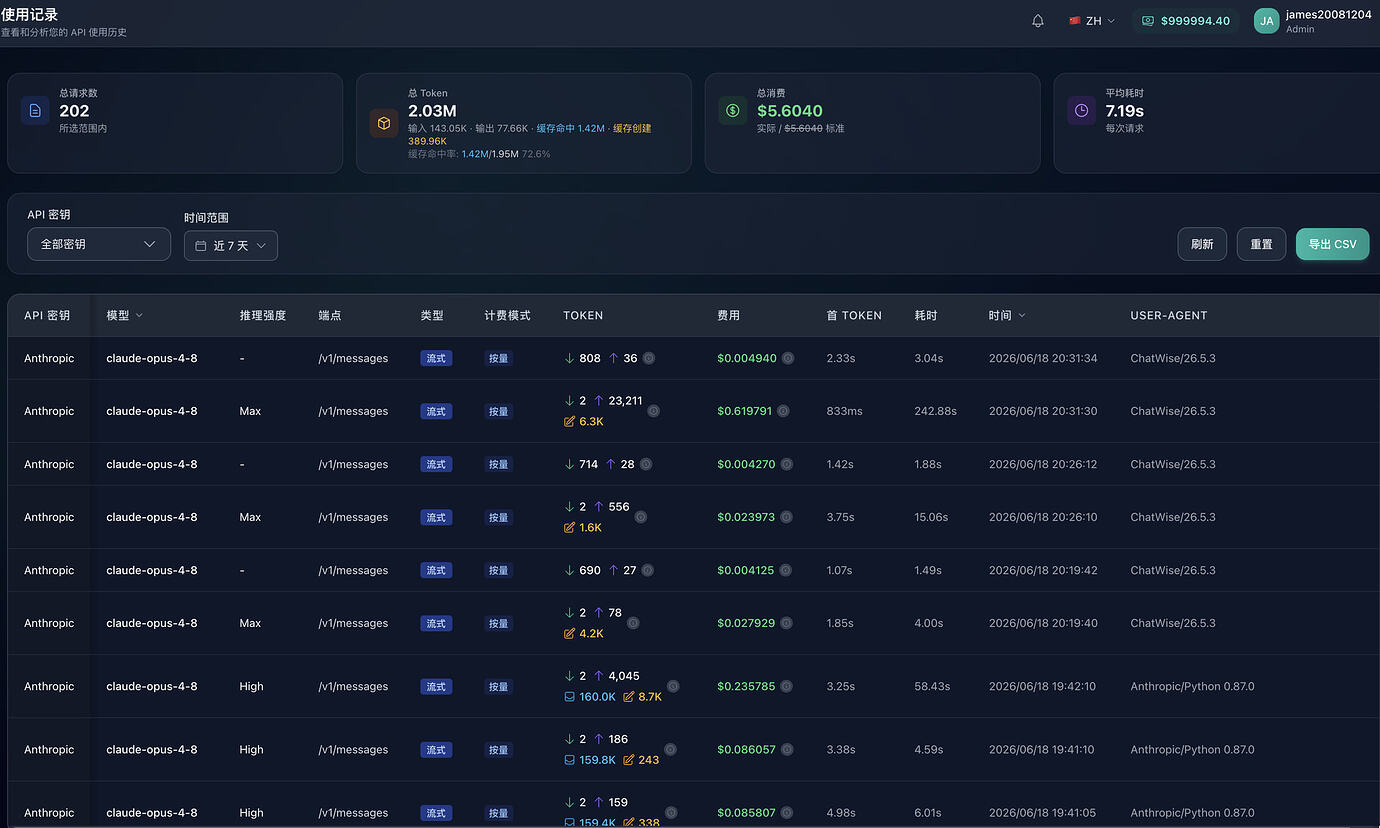Show token details icon beside 23,211 output
Viewport: 1380px width, 828px height.
coord(654,411)
